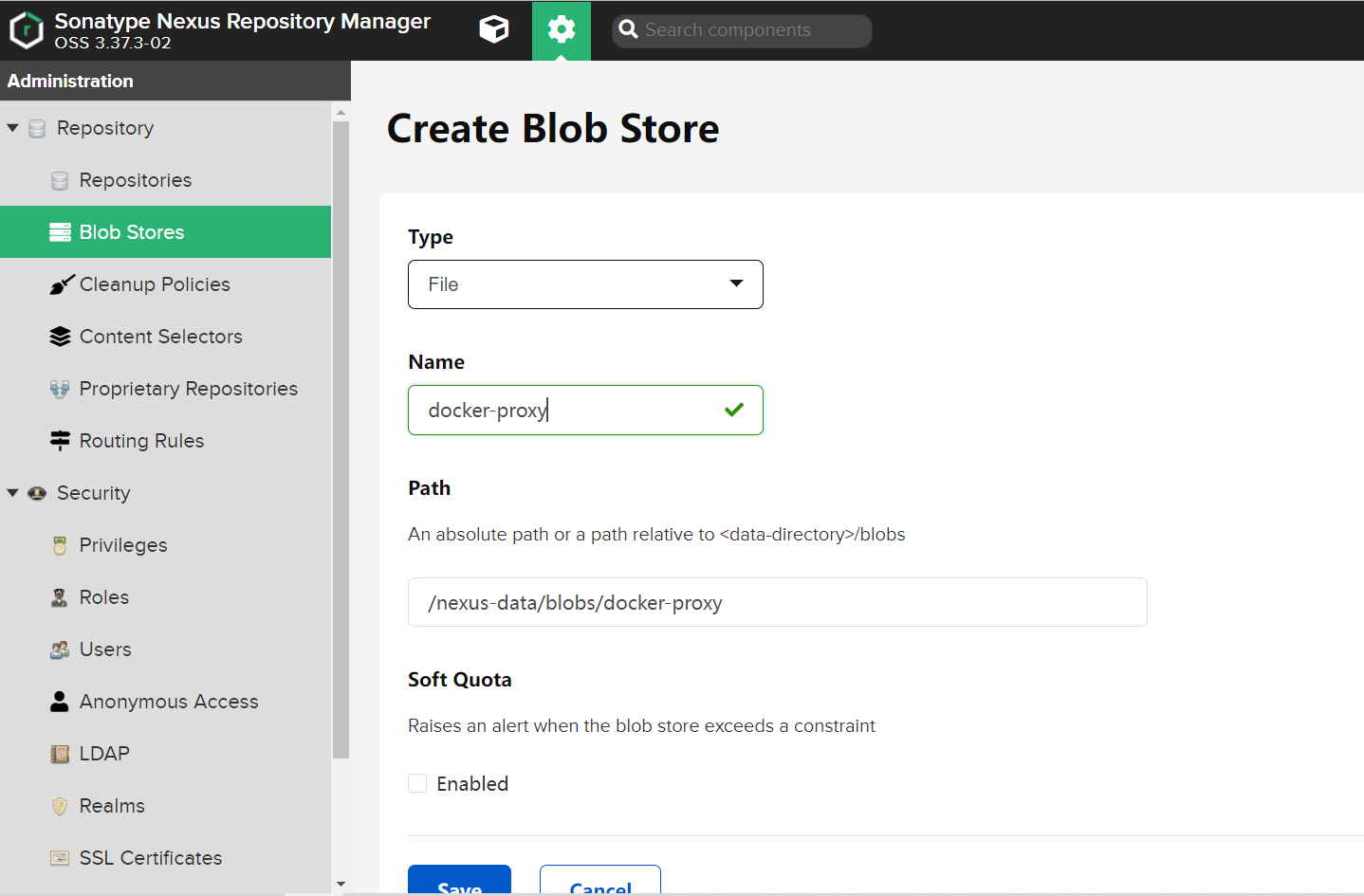Click the Path input field
Image resolution: width=1364 pixels, height=896 pixels.
tap(778, 602)
